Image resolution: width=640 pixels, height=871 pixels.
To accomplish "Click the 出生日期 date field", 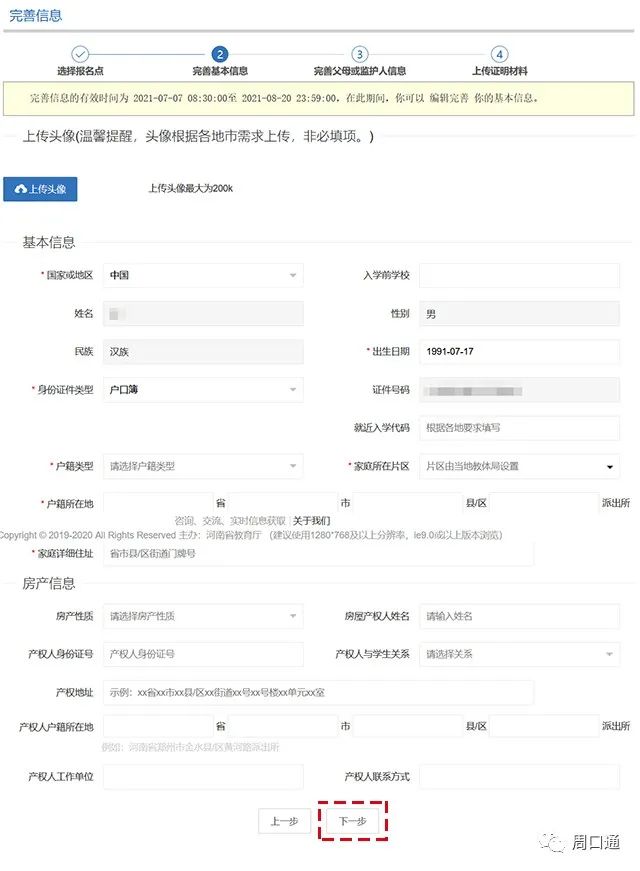I will click(x=518, y=352).
